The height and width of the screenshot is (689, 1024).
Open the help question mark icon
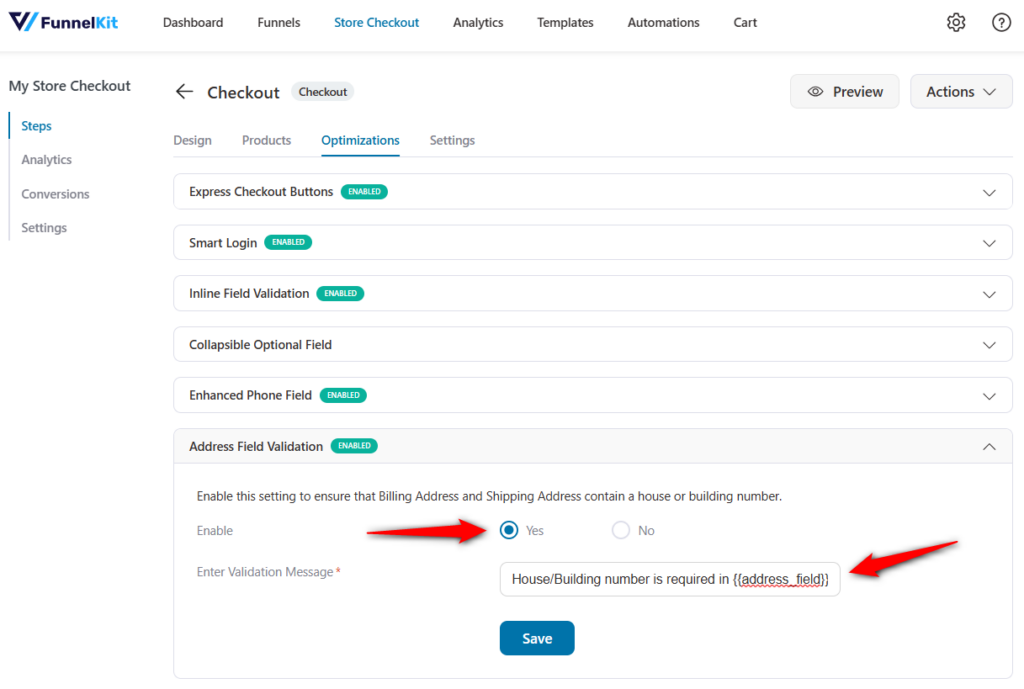pyautogui.click(x=1001, y=22)
